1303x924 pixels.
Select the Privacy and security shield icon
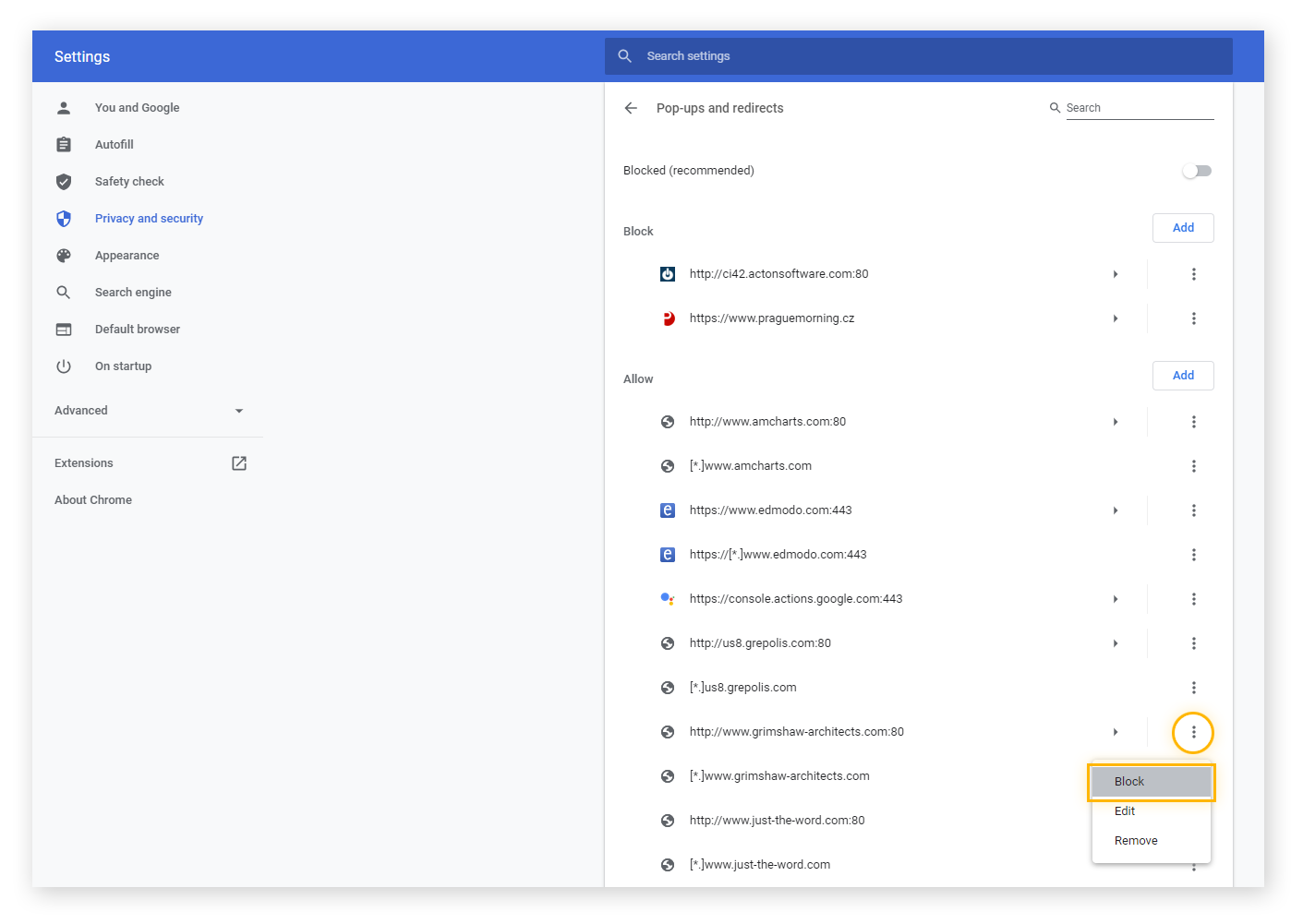(64, 218)
